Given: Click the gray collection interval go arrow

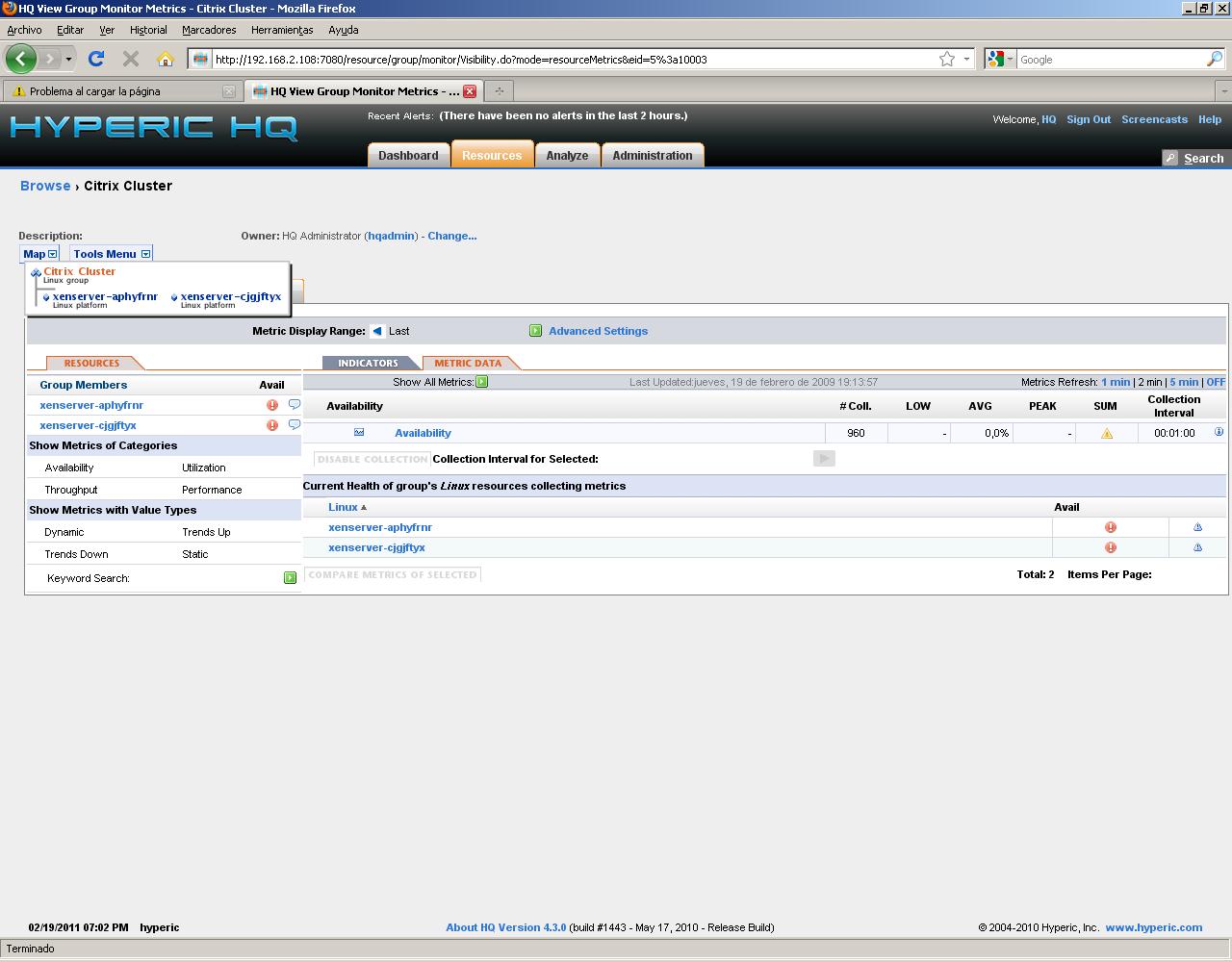Looking at the screenshot, I should click(824, 458).
